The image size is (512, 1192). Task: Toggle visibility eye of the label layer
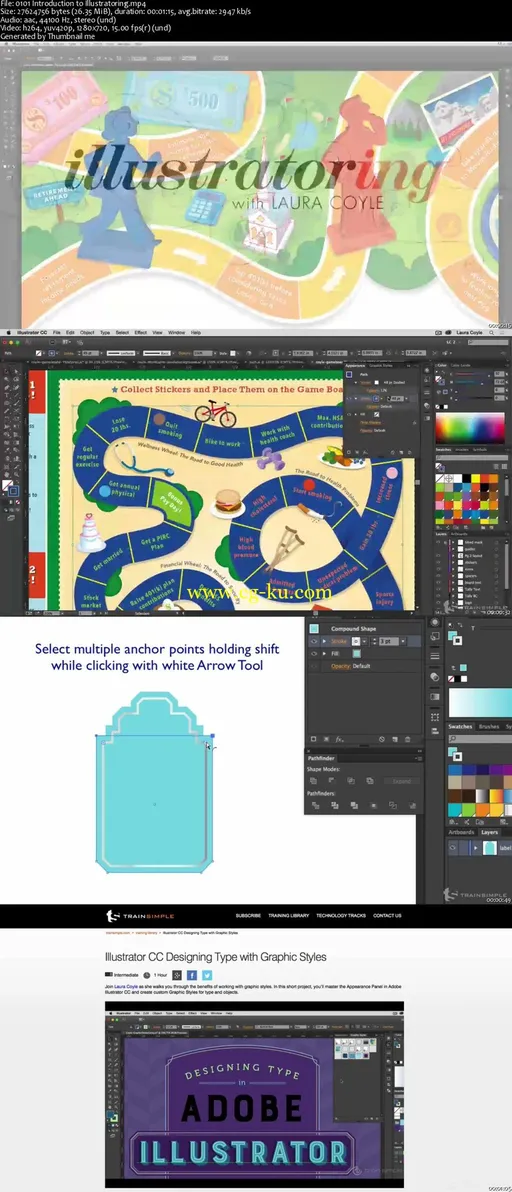tap(454, 849)
